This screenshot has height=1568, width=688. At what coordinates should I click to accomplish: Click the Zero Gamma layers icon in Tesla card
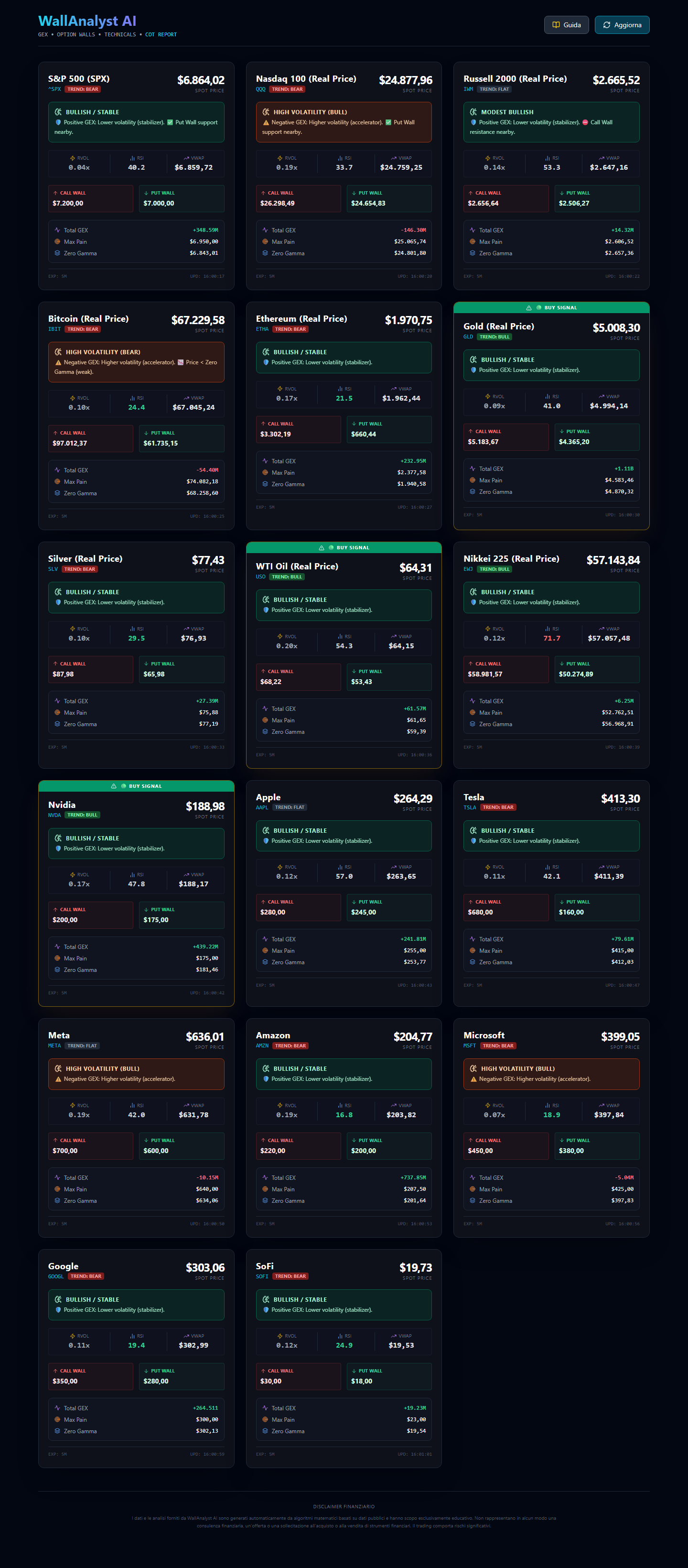click(x=473, y=962)
